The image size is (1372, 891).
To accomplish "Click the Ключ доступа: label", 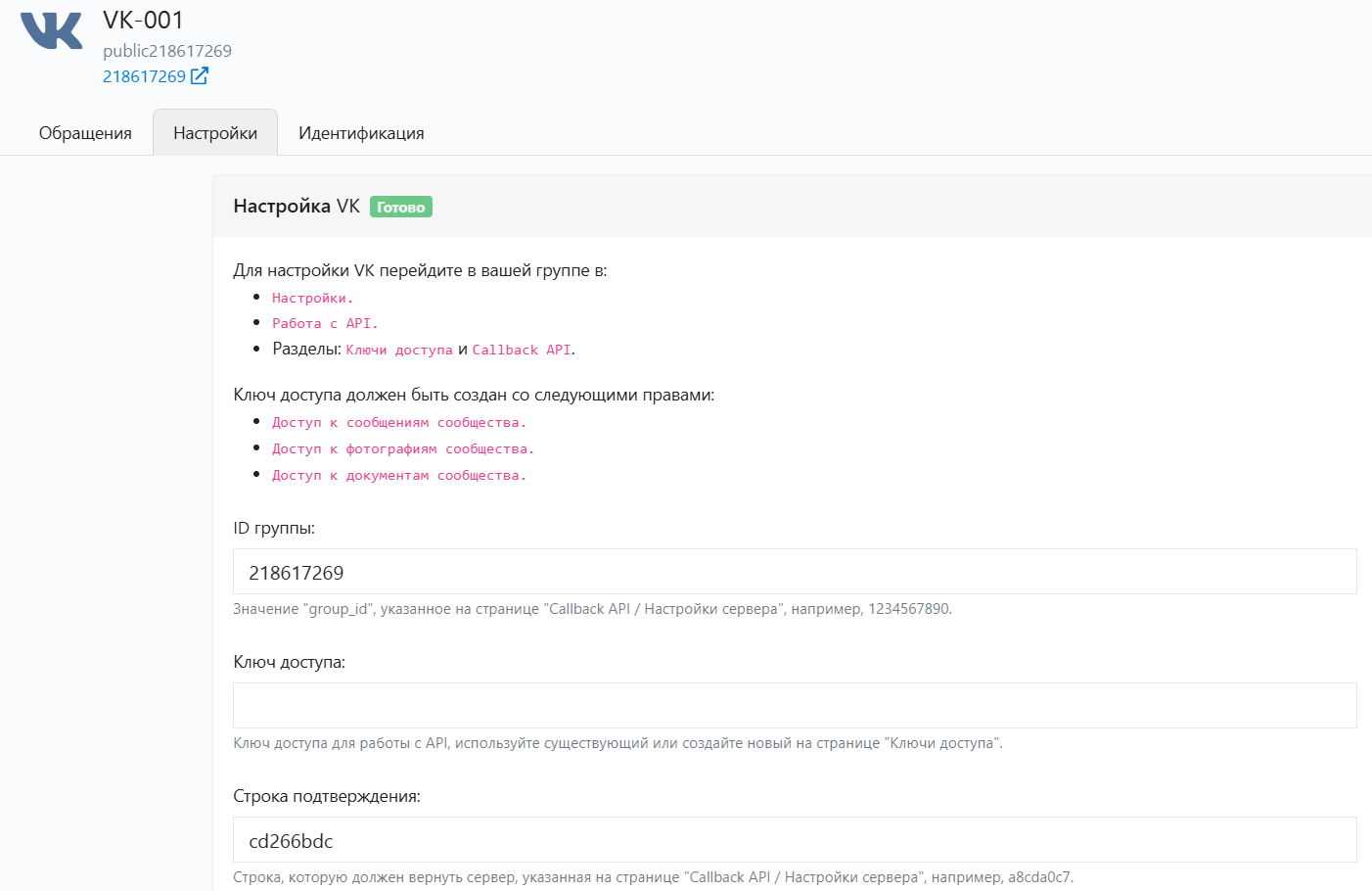I will tap(290, 662).
